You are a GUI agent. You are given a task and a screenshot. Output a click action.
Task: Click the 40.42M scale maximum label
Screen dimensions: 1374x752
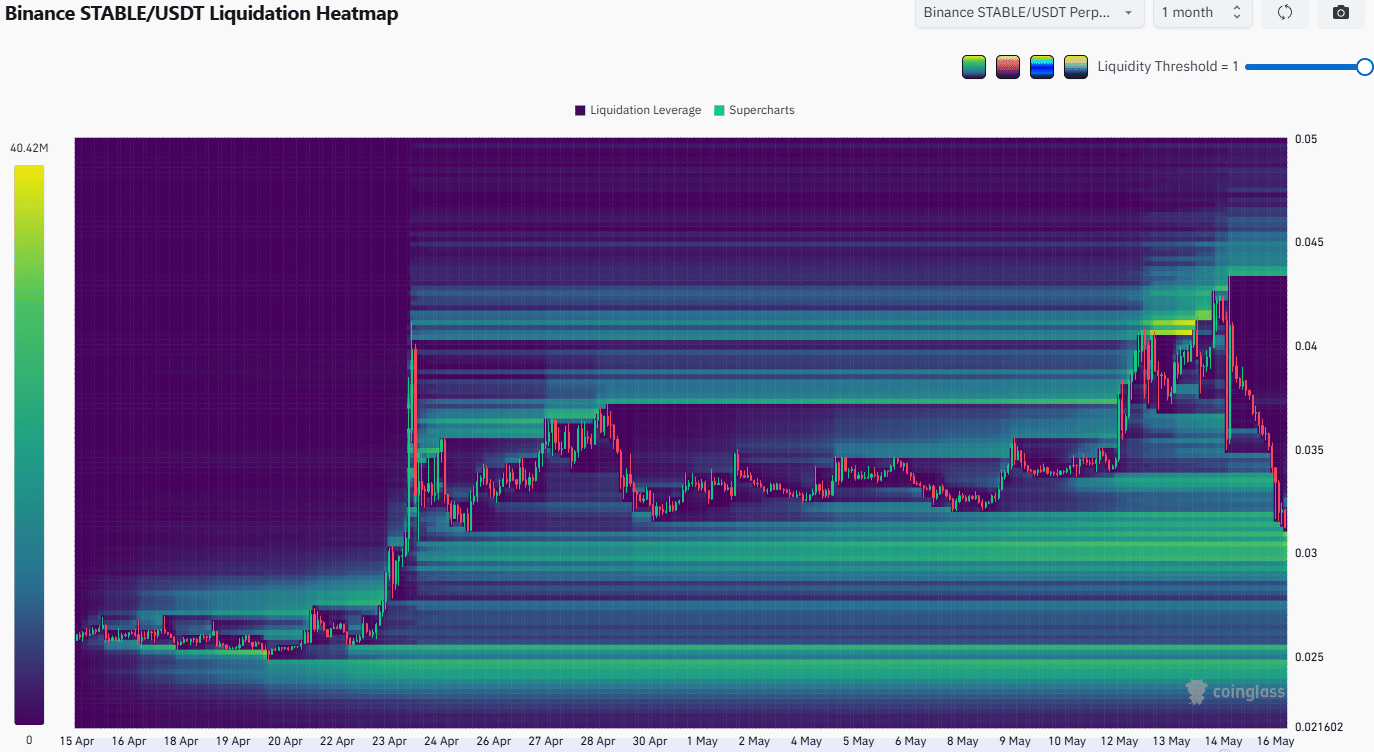[29, 148]
